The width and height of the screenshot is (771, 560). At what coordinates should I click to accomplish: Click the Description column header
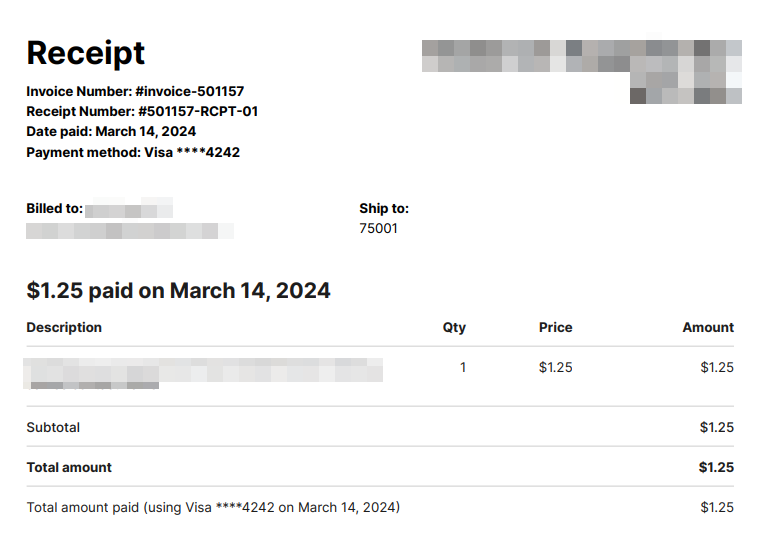click(x=64, y=327)
